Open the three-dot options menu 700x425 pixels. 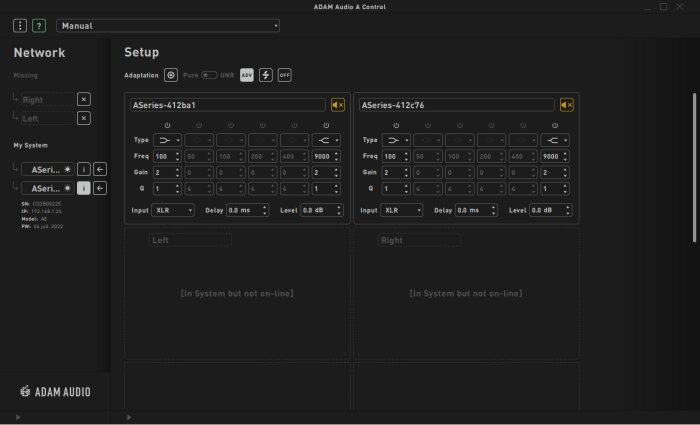(x=20, y=26)
